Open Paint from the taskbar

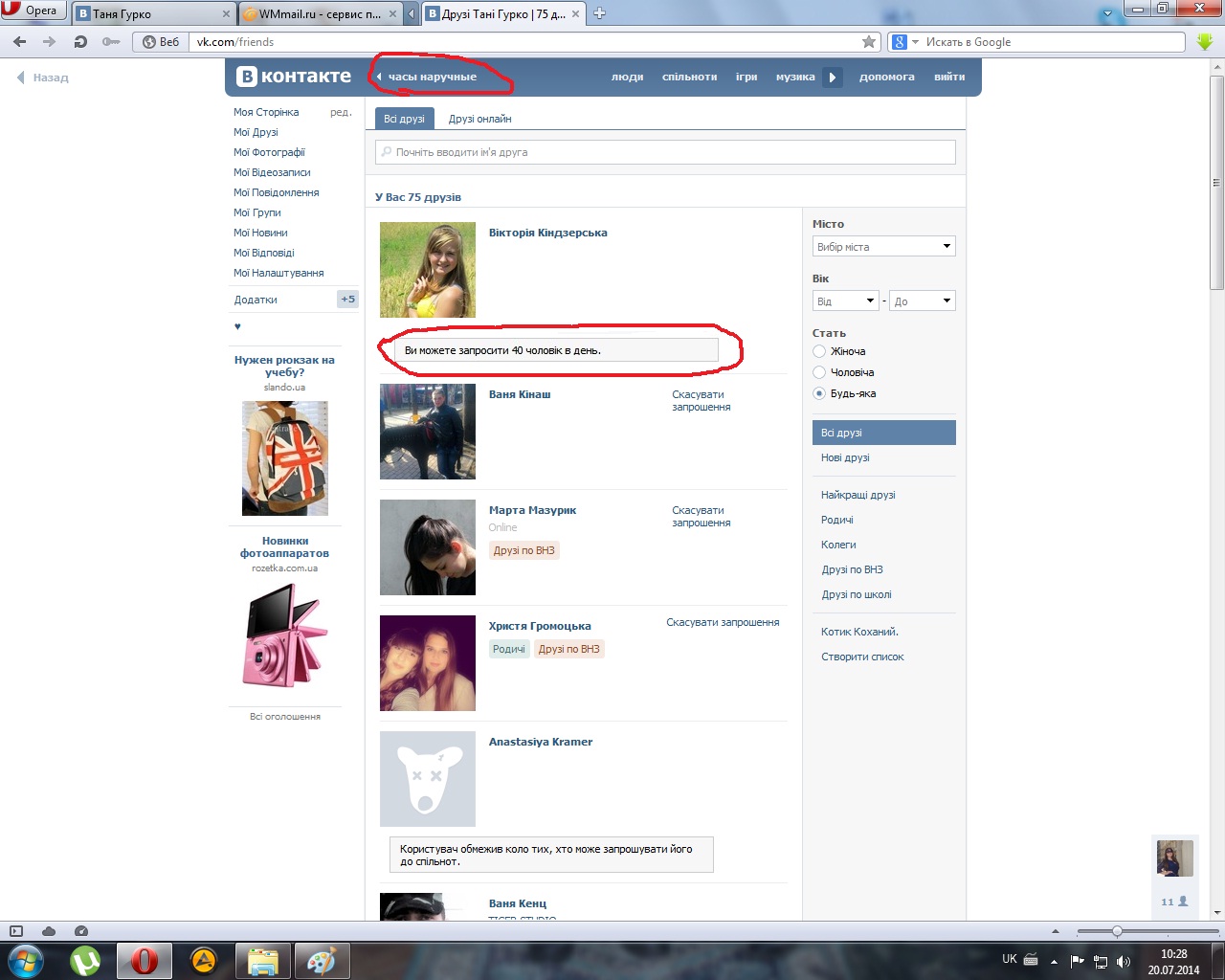[x=321, y=961]
